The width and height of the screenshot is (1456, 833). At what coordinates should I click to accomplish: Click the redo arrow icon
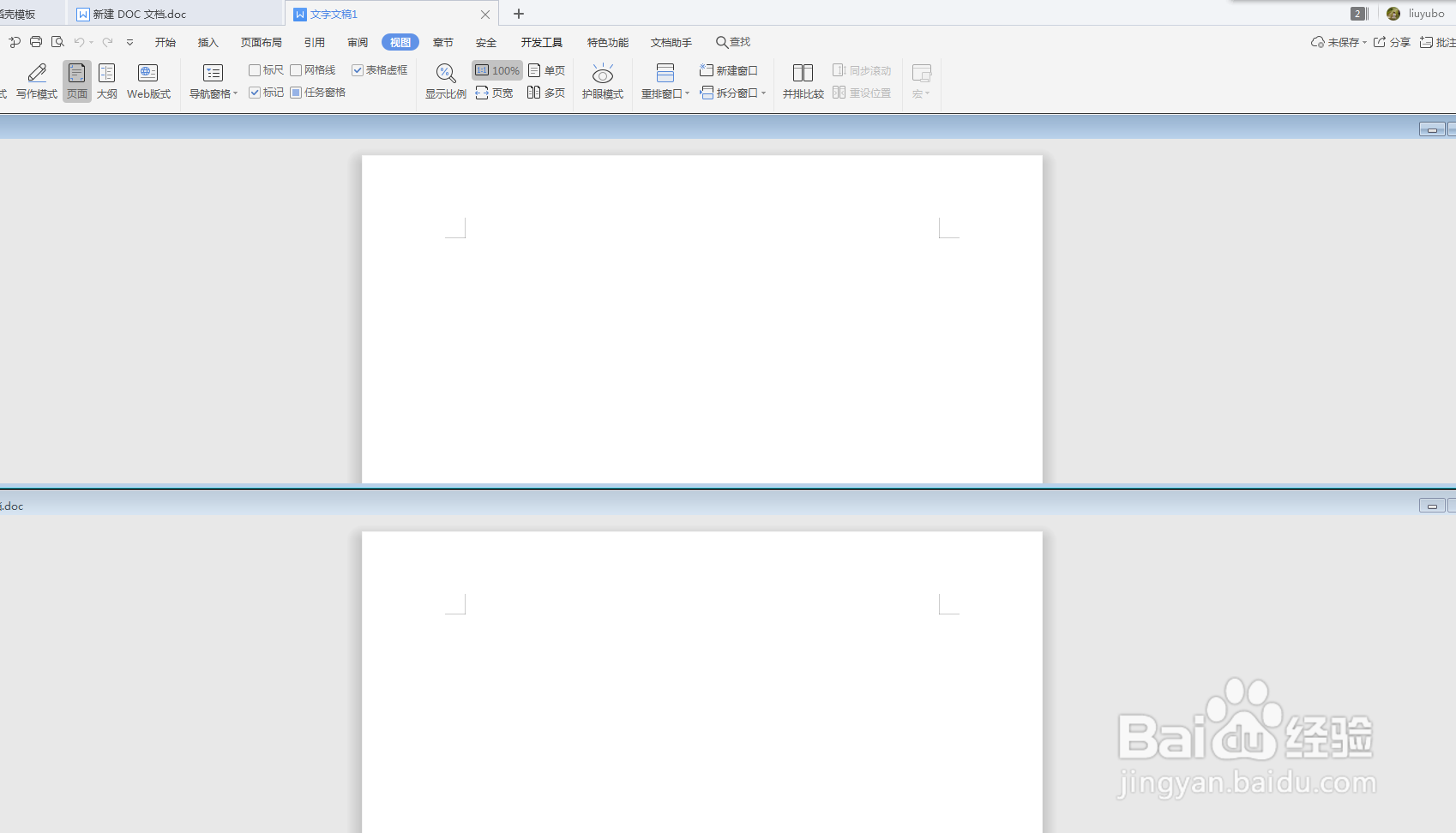click(x=107, y=42)
